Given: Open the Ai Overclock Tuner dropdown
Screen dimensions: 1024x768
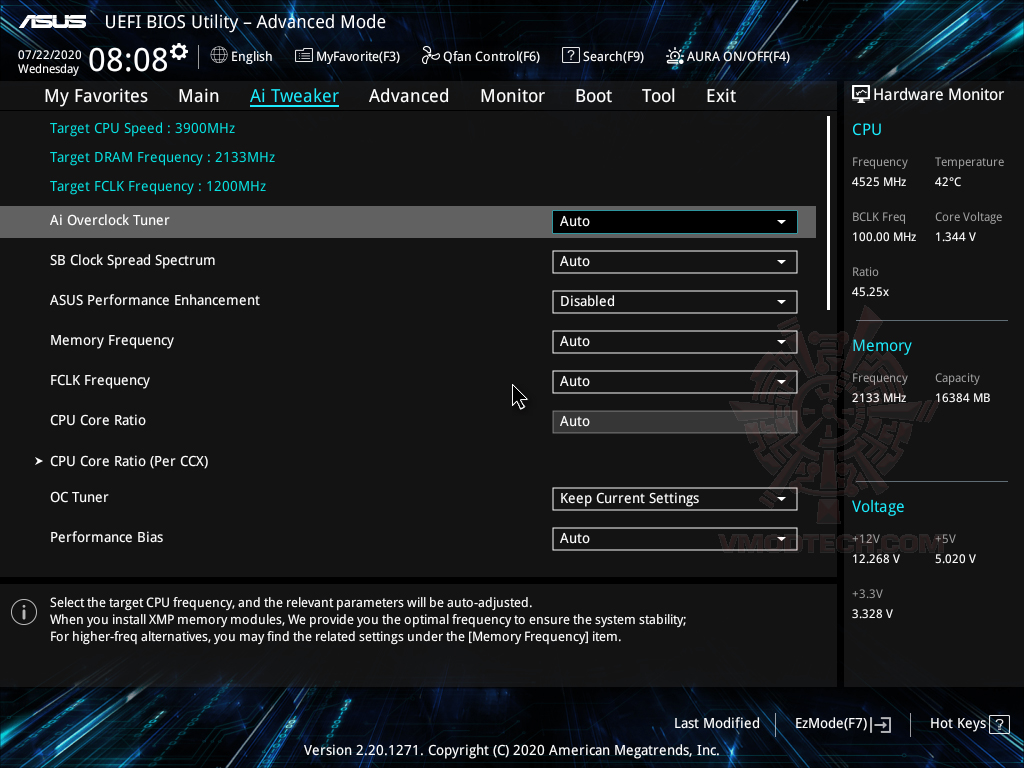Looking at the screenshot, I should 673,221.
